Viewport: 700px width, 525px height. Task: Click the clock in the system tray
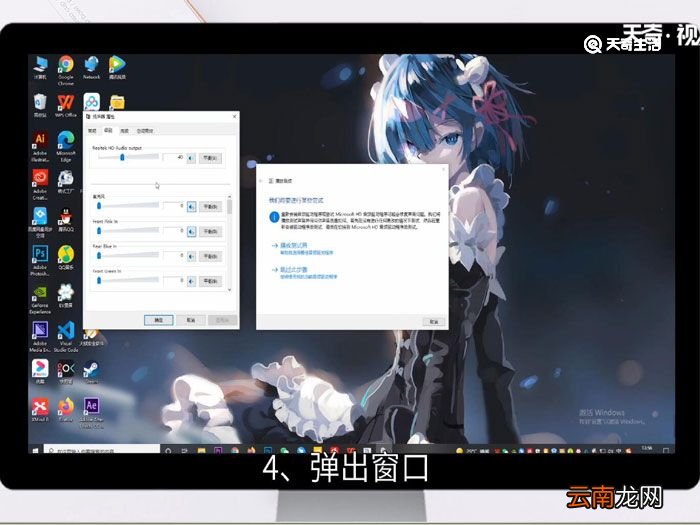[x=646, y=449]
